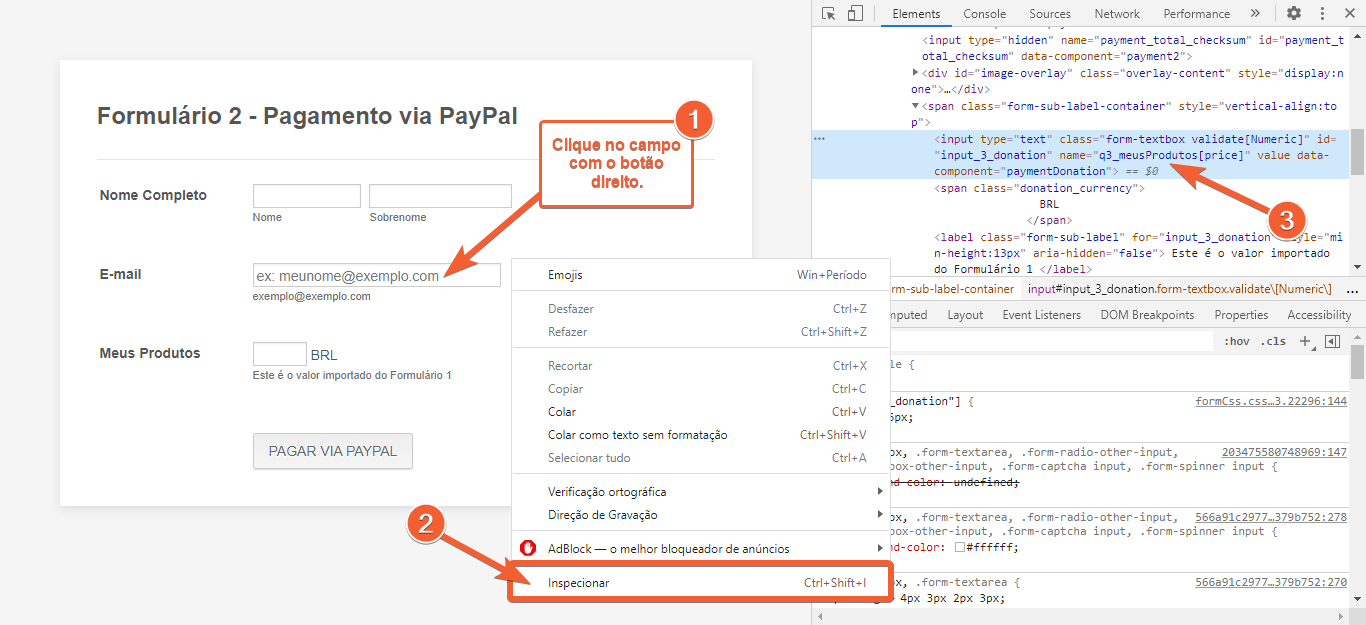Activate the inspect element picker icon
This screenshot has height=625, width=1366.
(828, 14)
